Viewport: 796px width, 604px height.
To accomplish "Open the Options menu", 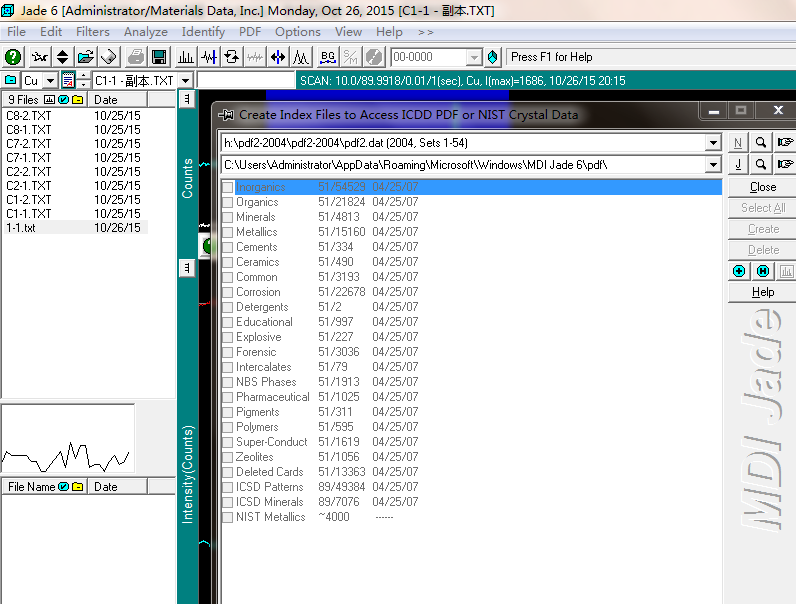I will click(x=297, y=32).
